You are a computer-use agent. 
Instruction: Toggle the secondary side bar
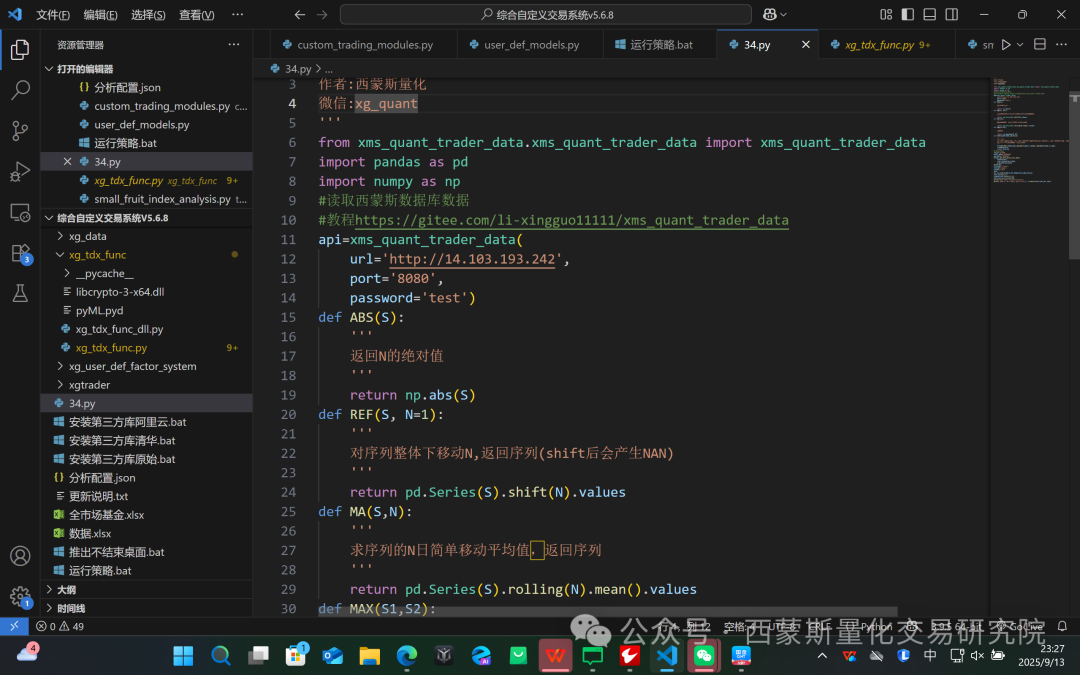[952, 14]
